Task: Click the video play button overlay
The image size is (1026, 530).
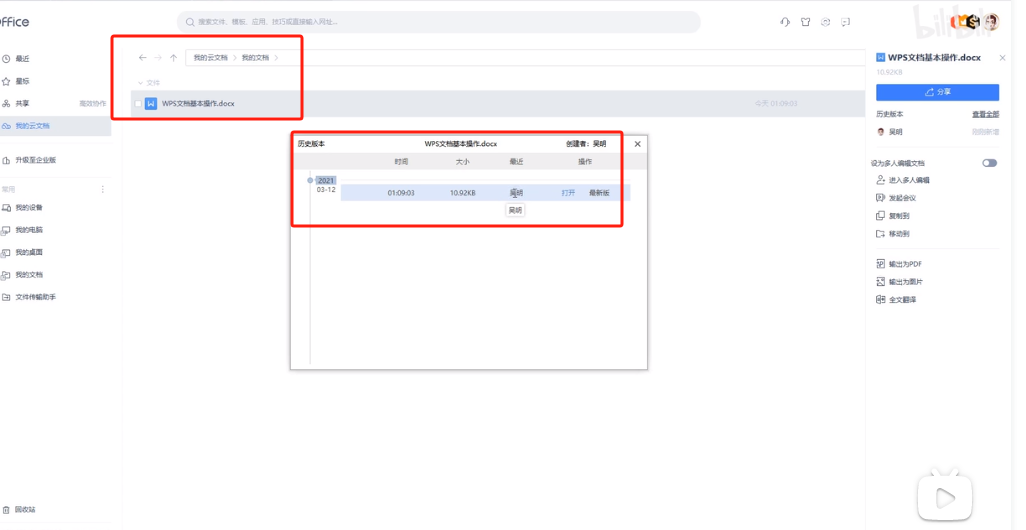Action: click(x=945, y=497)
